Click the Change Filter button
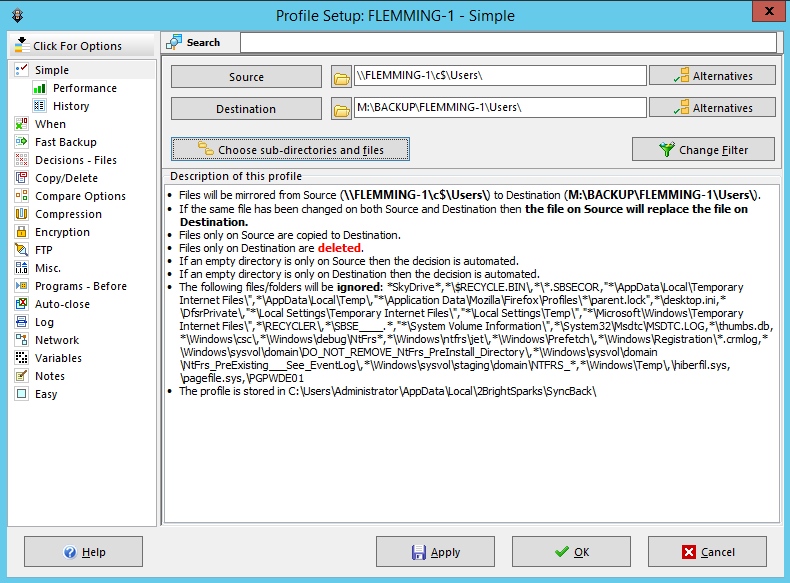Screen dimensions: 790x583 coord(703,149)
